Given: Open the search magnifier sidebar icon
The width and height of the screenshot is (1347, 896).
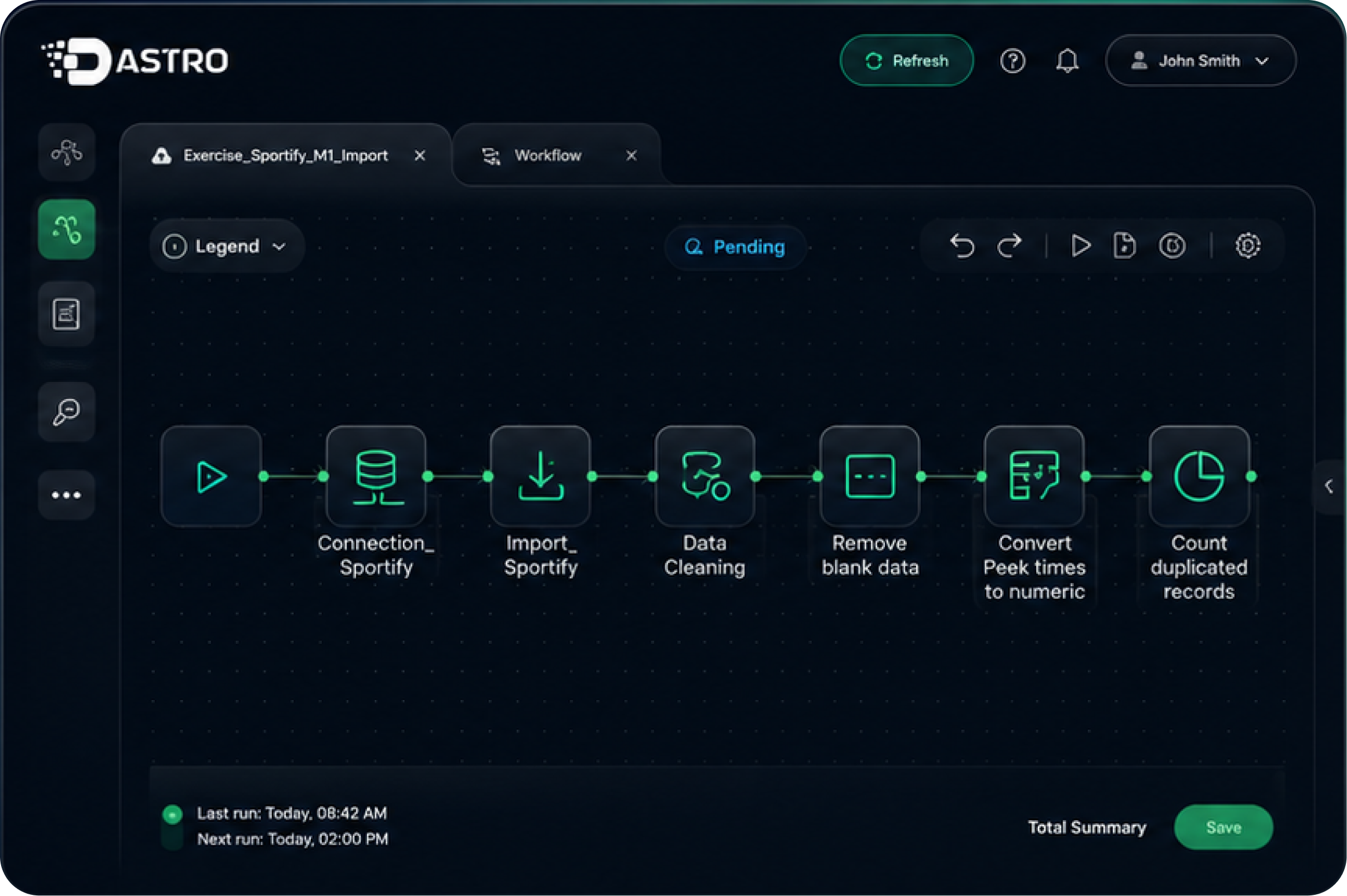Looking at the screenshot, I should (67, 411).
